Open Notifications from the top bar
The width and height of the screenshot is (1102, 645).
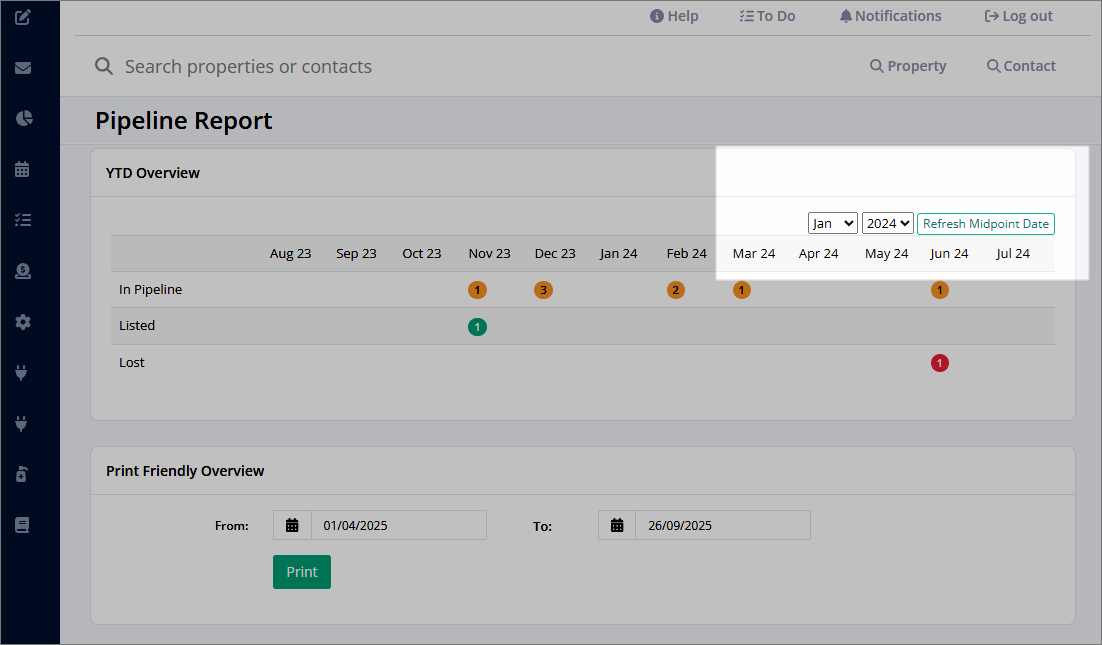[x=890, y=16]
